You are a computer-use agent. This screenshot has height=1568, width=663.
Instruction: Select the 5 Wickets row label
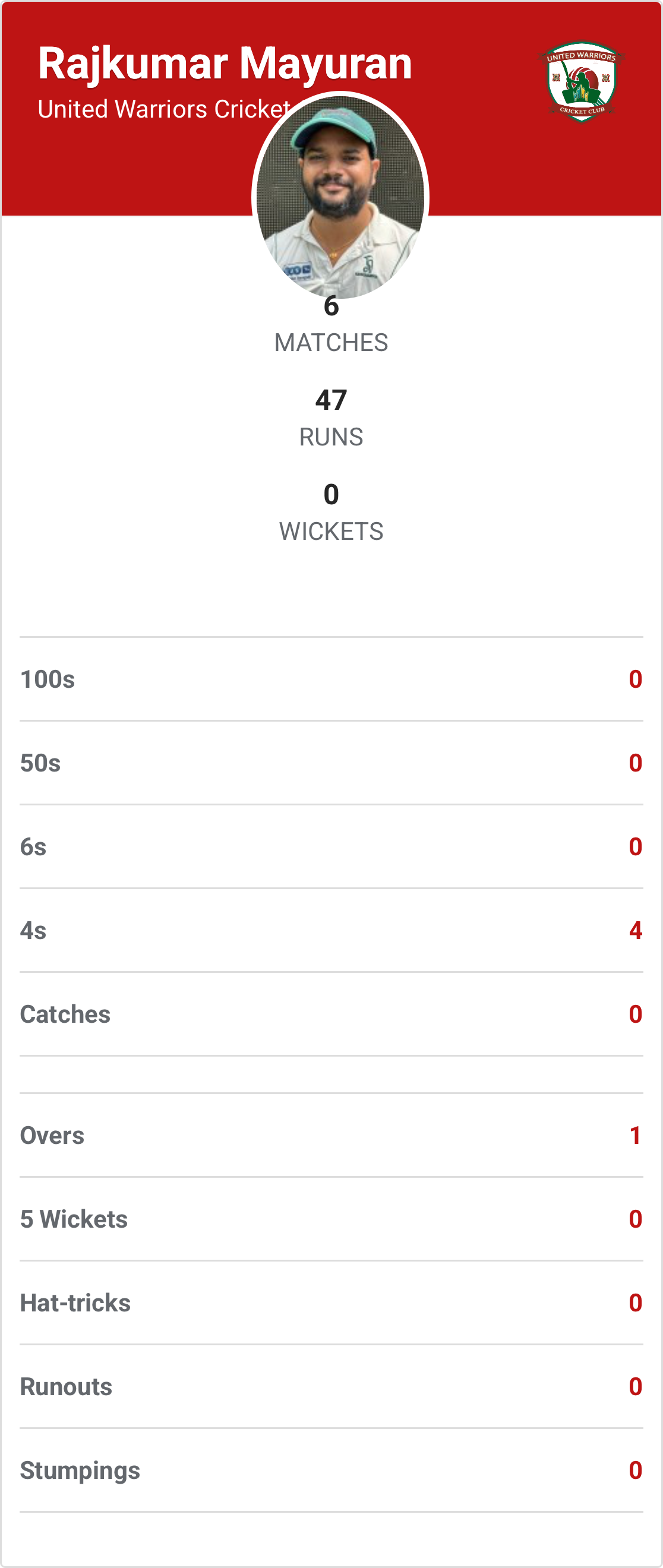74,1219
